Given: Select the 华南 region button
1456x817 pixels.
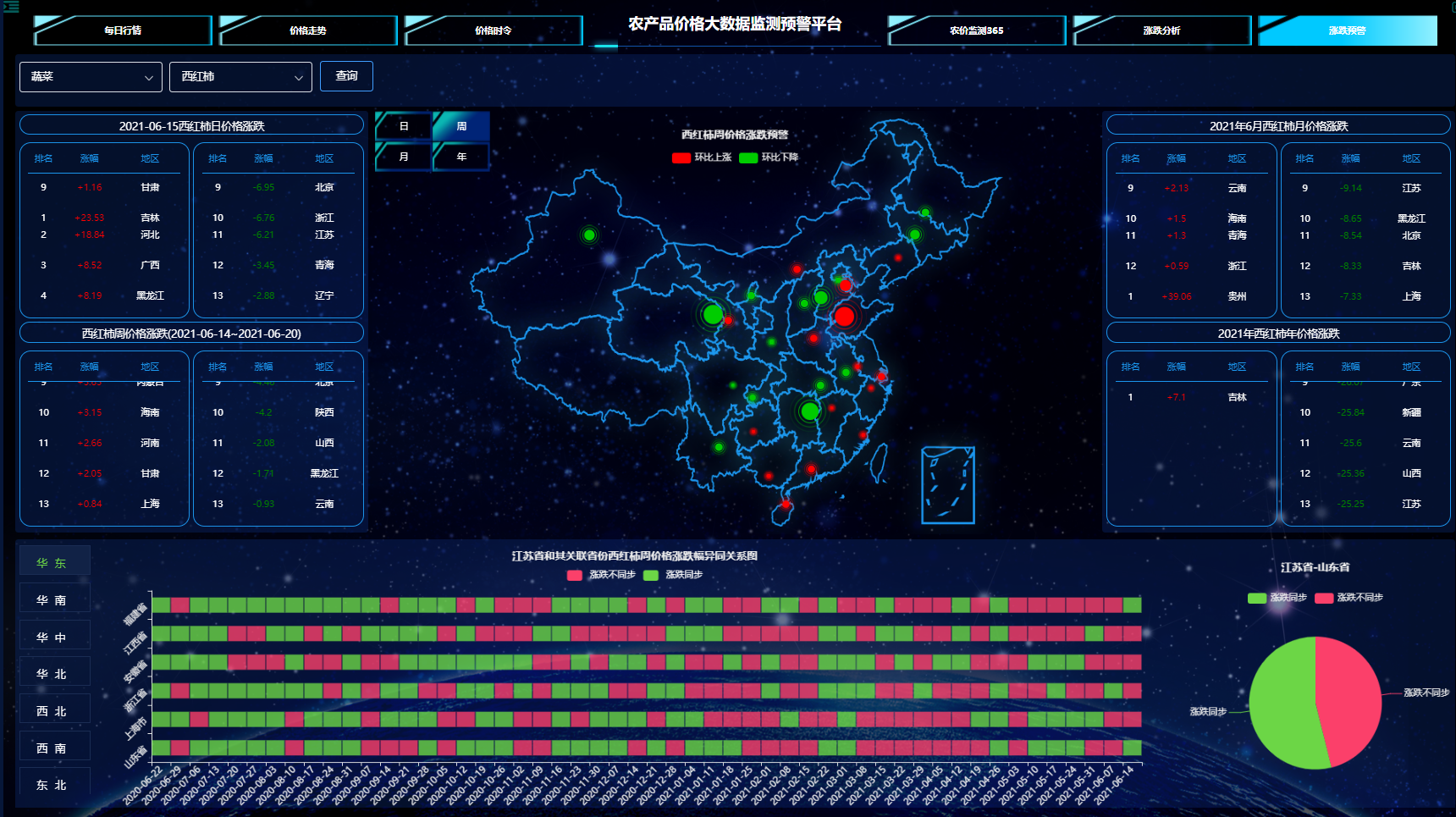Looking at the screenshot, I should point(52,600).
